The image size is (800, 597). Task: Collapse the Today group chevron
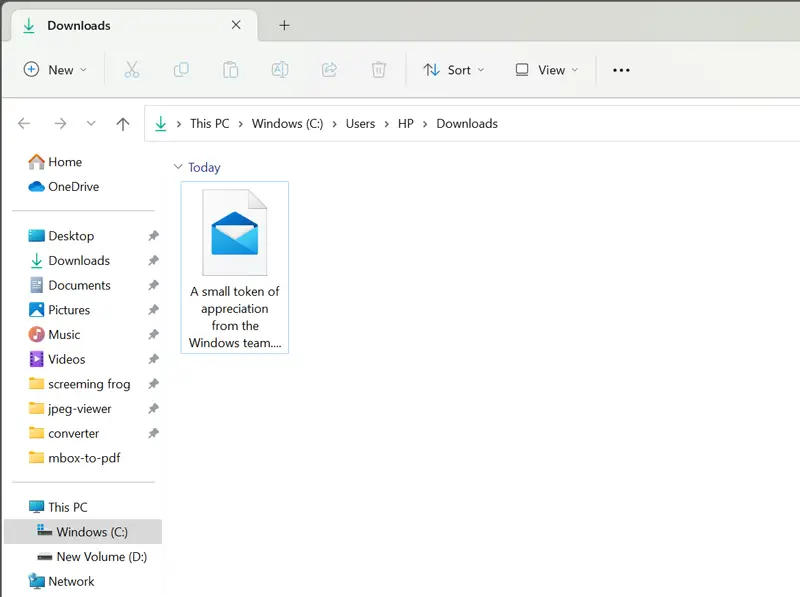click(x=178, y=168)
